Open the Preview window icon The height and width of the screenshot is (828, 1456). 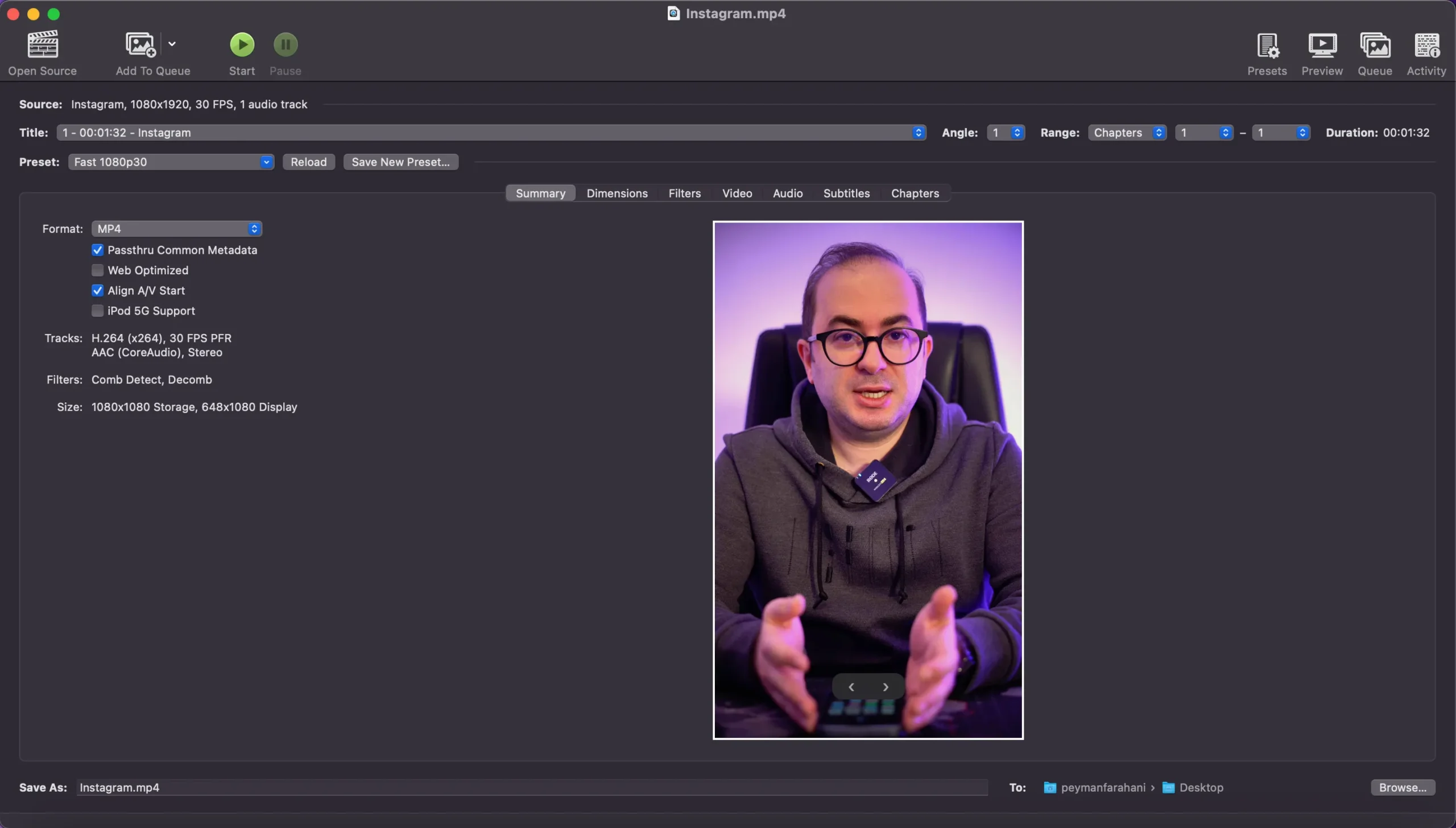coord(1322,46)
